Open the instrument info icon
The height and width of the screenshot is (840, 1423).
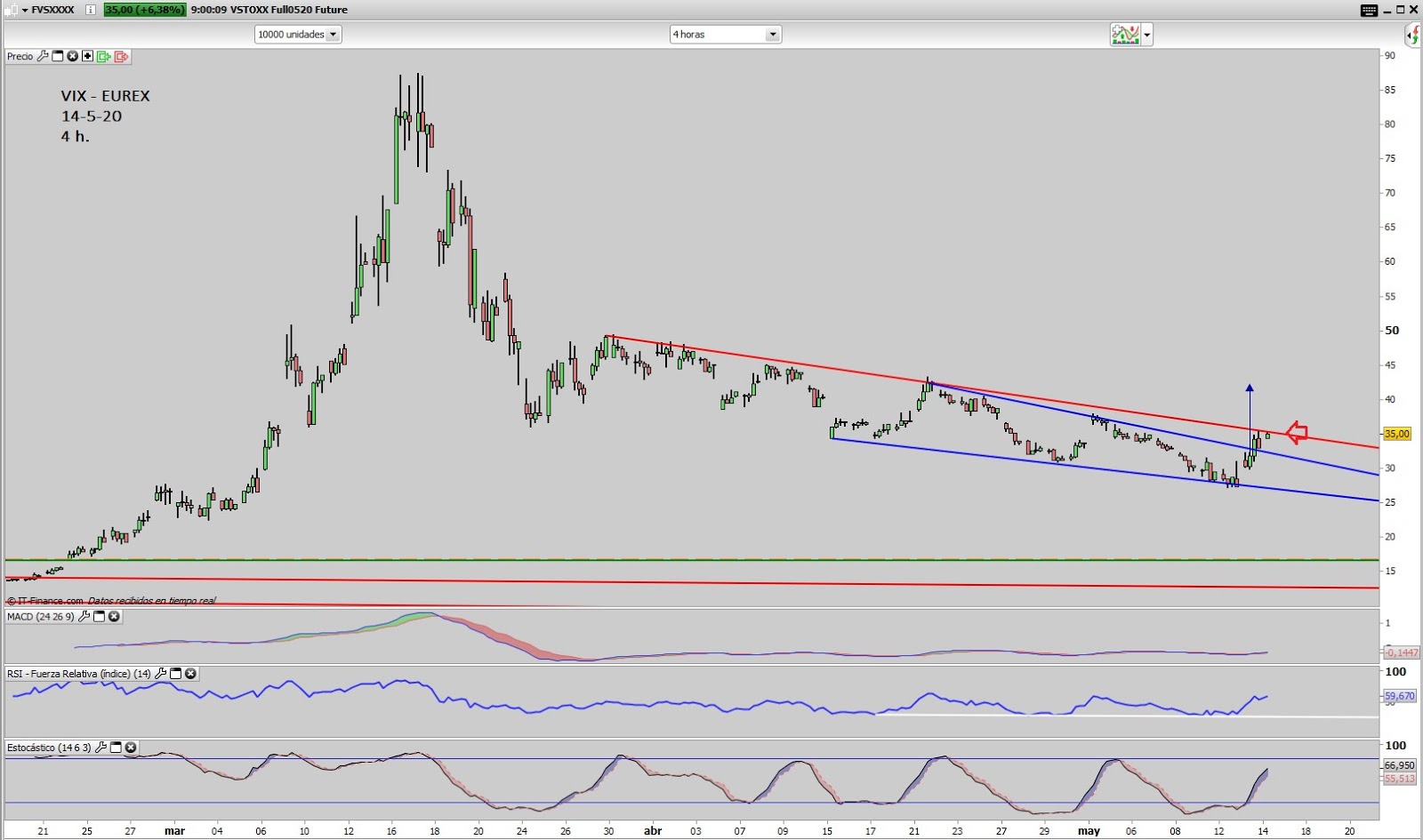(x=91, y=10)
